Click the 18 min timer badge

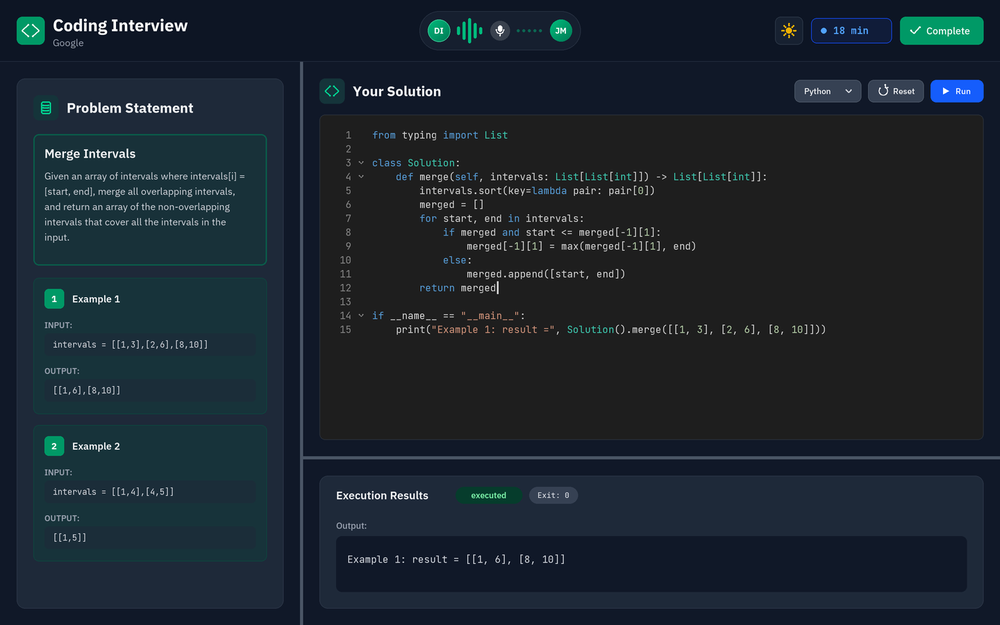[x=851, y=31]
